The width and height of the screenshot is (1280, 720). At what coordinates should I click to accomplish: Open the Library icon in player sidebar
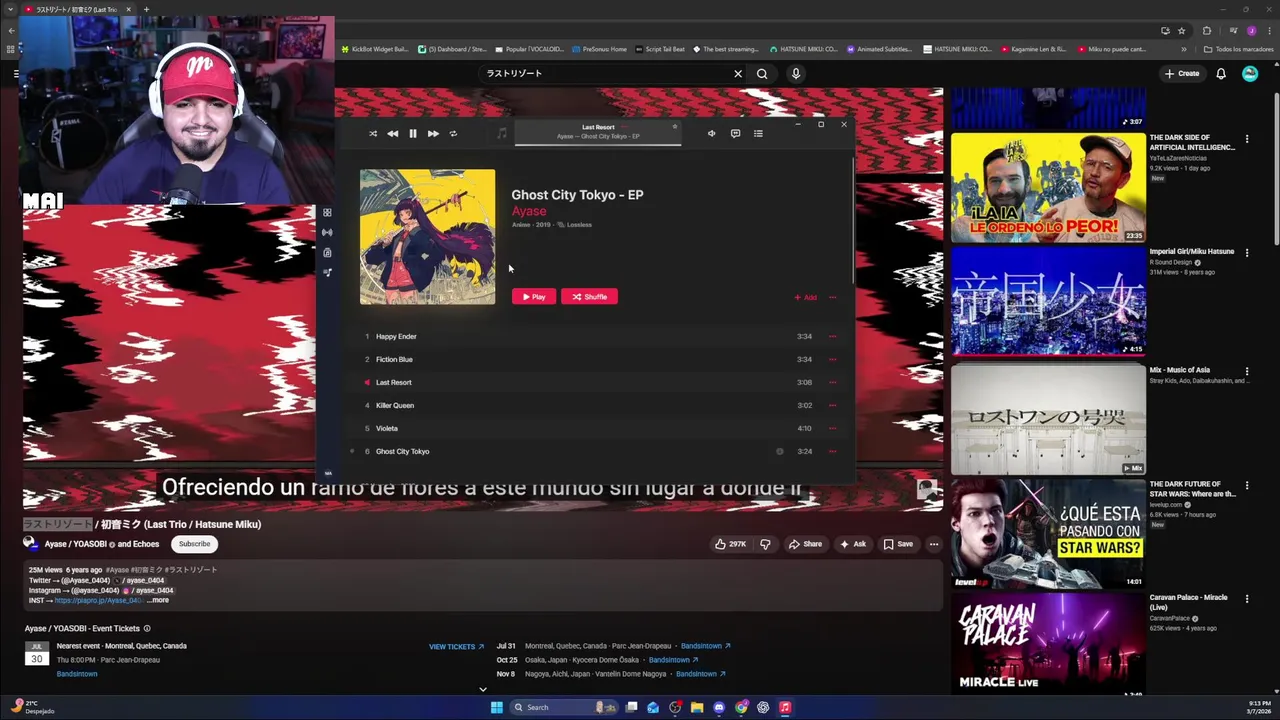[x=327, y=252]
